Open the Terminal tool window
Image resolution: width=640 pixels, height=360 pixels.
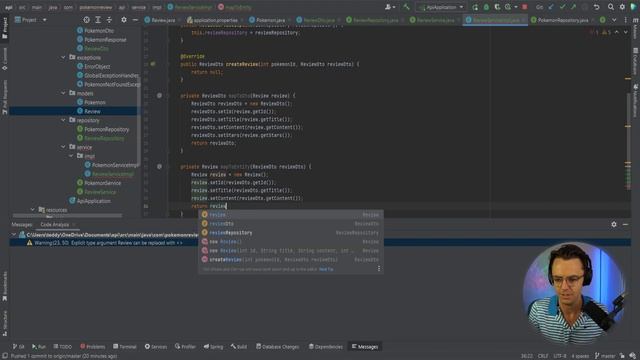coord(125,347)
